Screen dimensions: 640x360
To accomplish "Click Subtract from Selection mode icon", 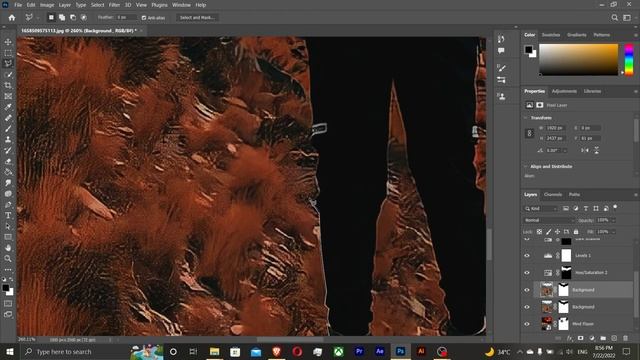I will 73,18.
